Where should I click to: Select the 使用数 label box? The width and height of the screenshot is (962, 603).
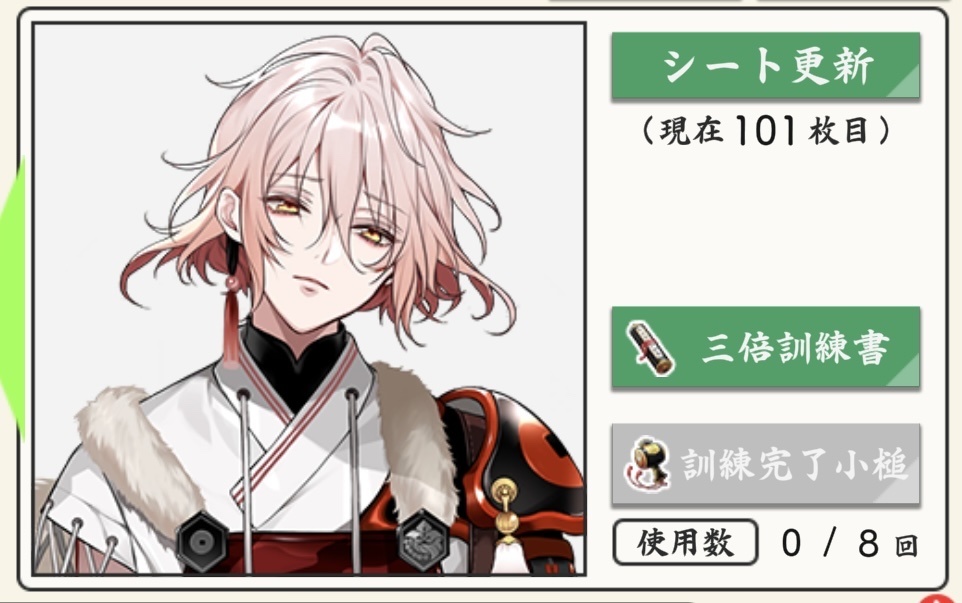coord(685,542)
